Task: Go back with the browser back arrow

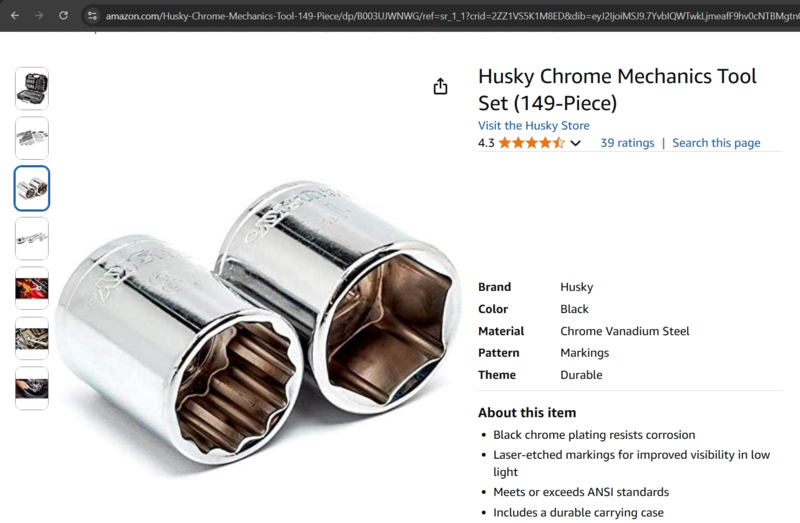Action: tap(15, 16)
